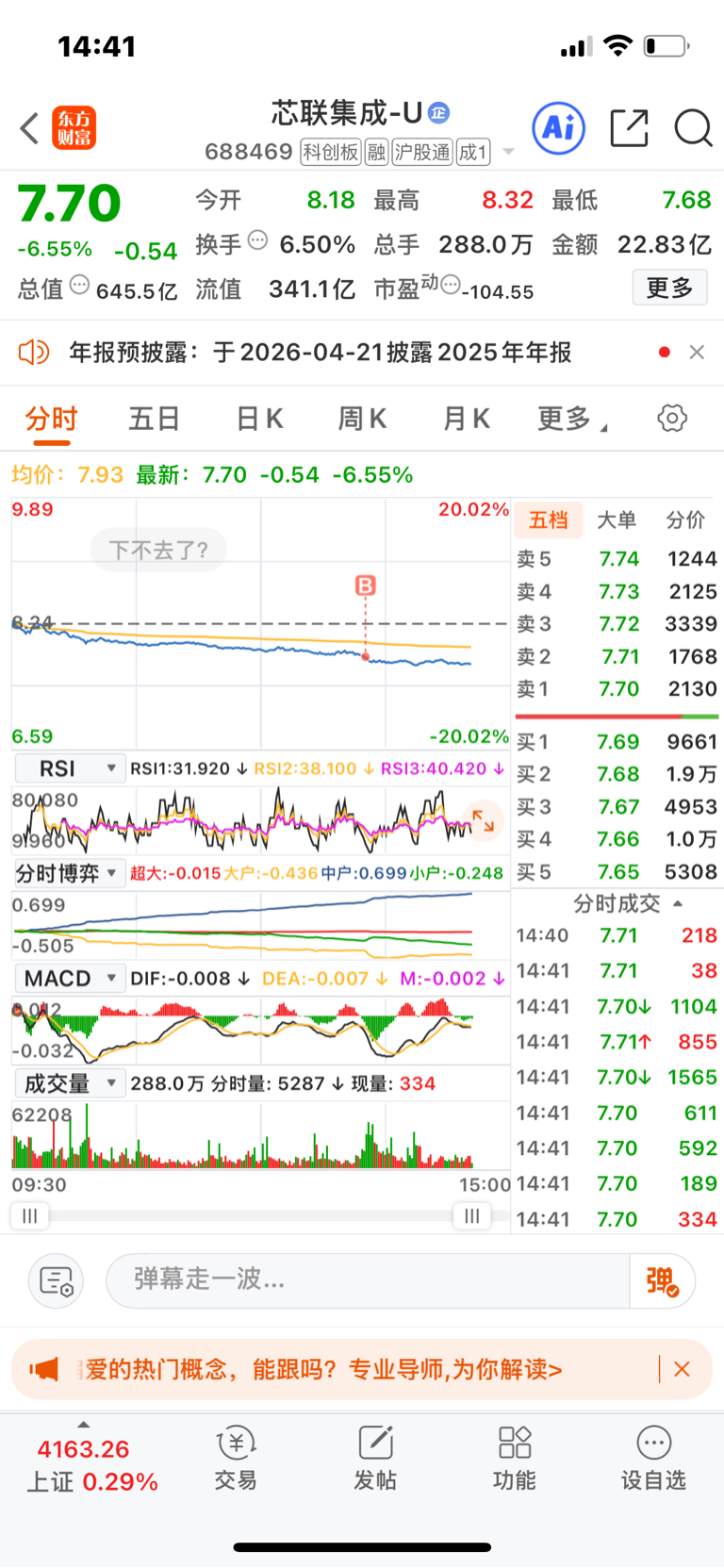Screen dimensions: 724x1568
Task: Tap the blue 企 badge beside stock name
Action: [438, 113]
